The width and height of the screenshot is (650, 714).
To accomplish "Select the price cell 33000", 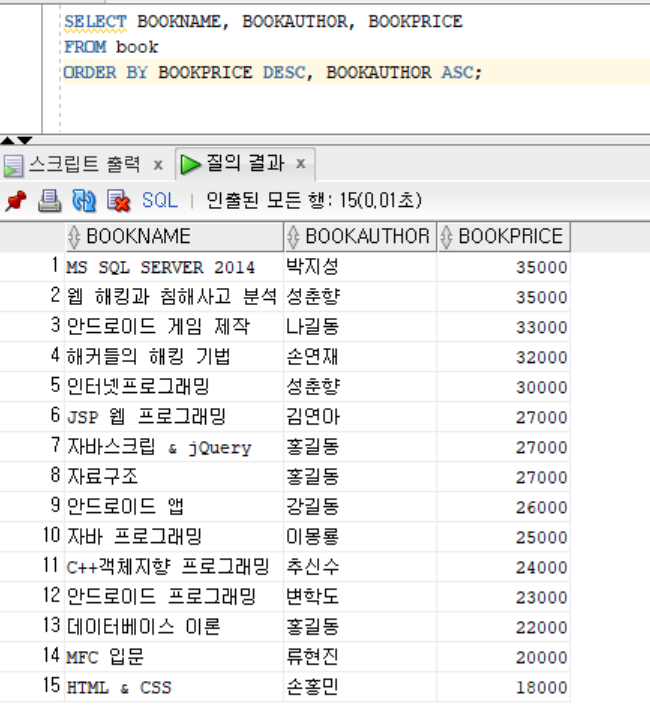I will 503,327.
